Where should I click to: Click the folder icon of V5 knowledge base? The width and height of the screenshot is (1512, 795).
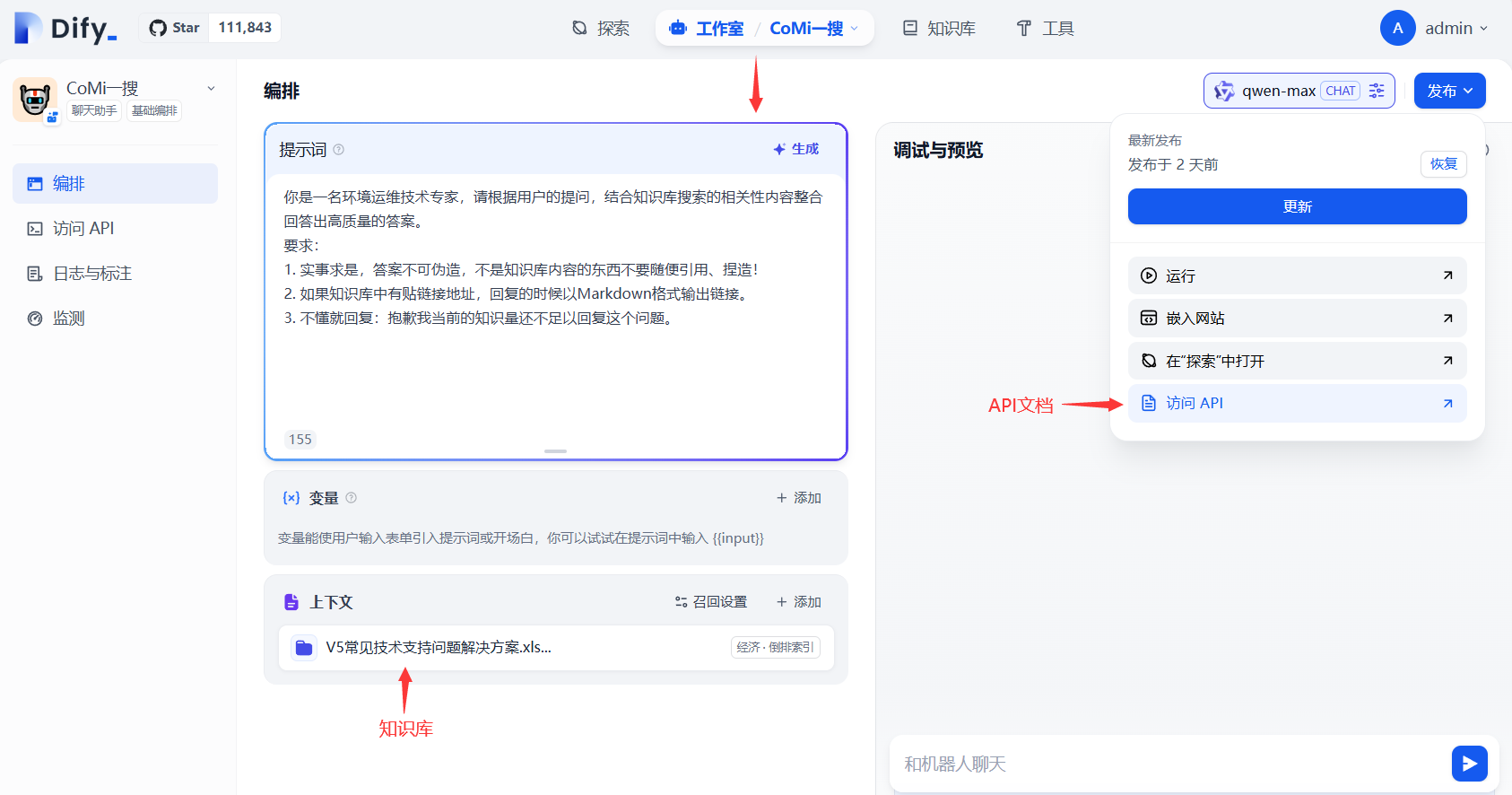click(304, 648)
